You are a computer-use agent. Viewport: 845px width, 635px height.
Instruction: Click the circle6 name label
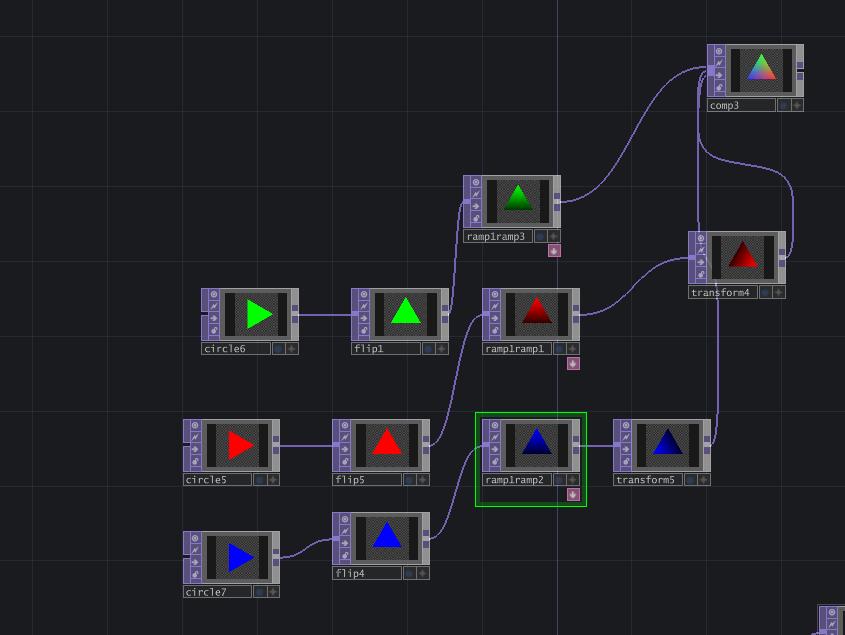(x=236, y=349)
